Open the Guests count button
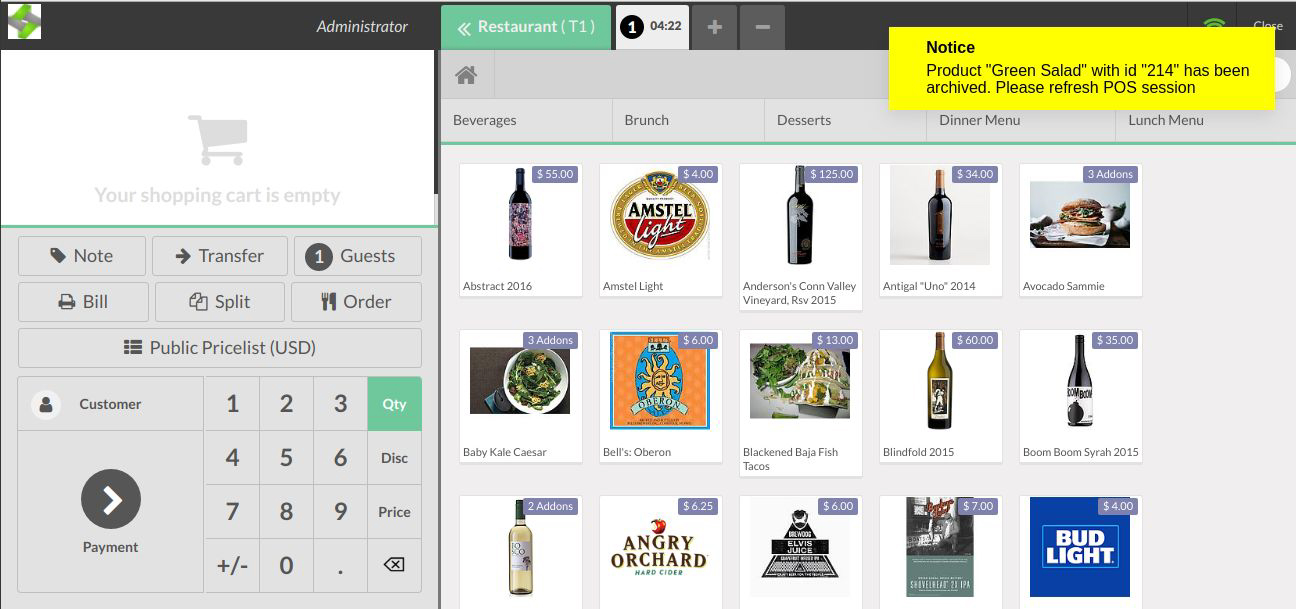This screenshot has width=1296, height=609. click(x=357, y=256)
